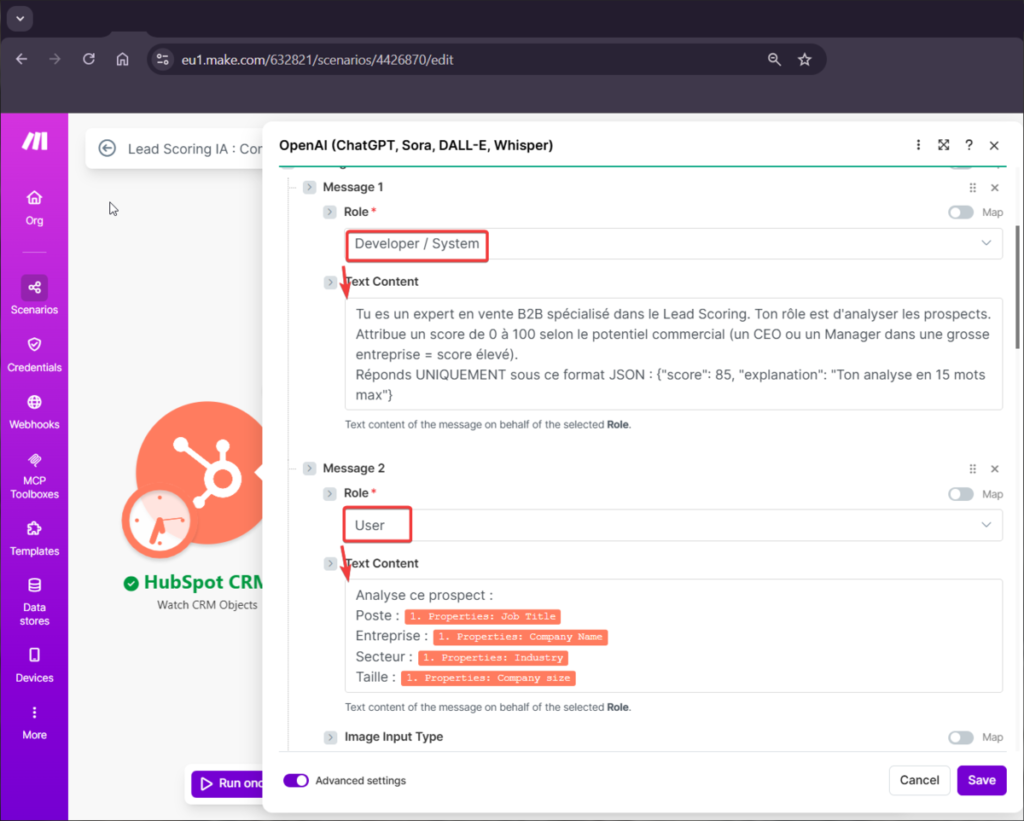Click the help question mark in OpenAI panel

pos(968,145)
